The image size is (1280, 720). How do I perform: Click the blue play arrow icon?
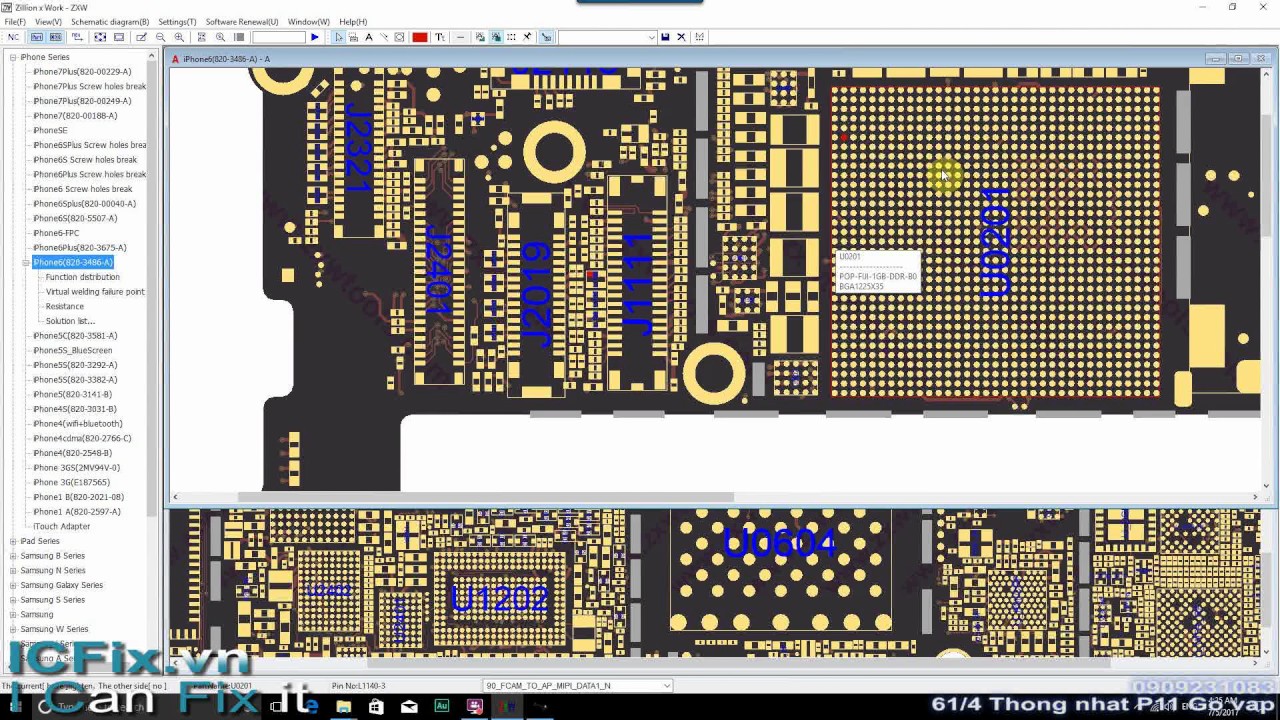314,37
